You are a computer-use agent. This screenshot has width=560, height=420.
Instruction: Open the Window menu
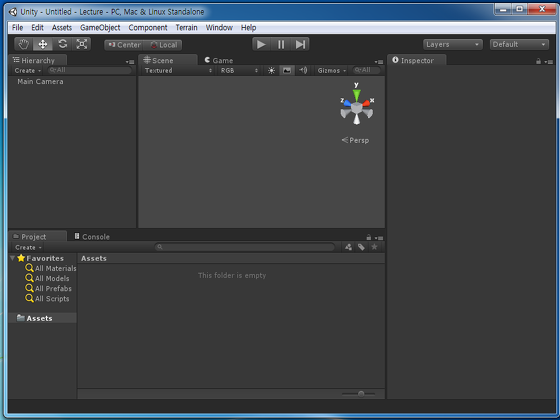point(219,28)
